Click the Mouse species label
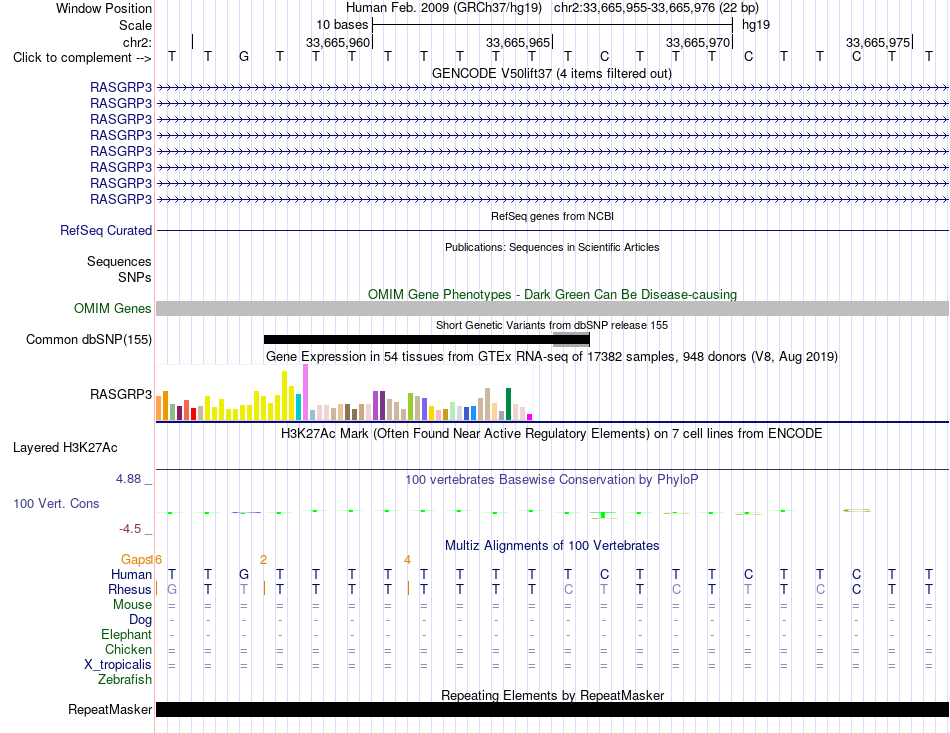Viewport: 950px width, 733px height. [x=132, y=605]
